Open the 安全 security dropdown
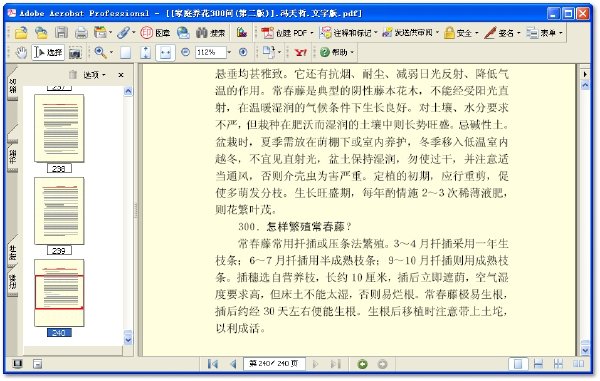Image resolution: width=600 pixels, height=381 pixels. 461,33
